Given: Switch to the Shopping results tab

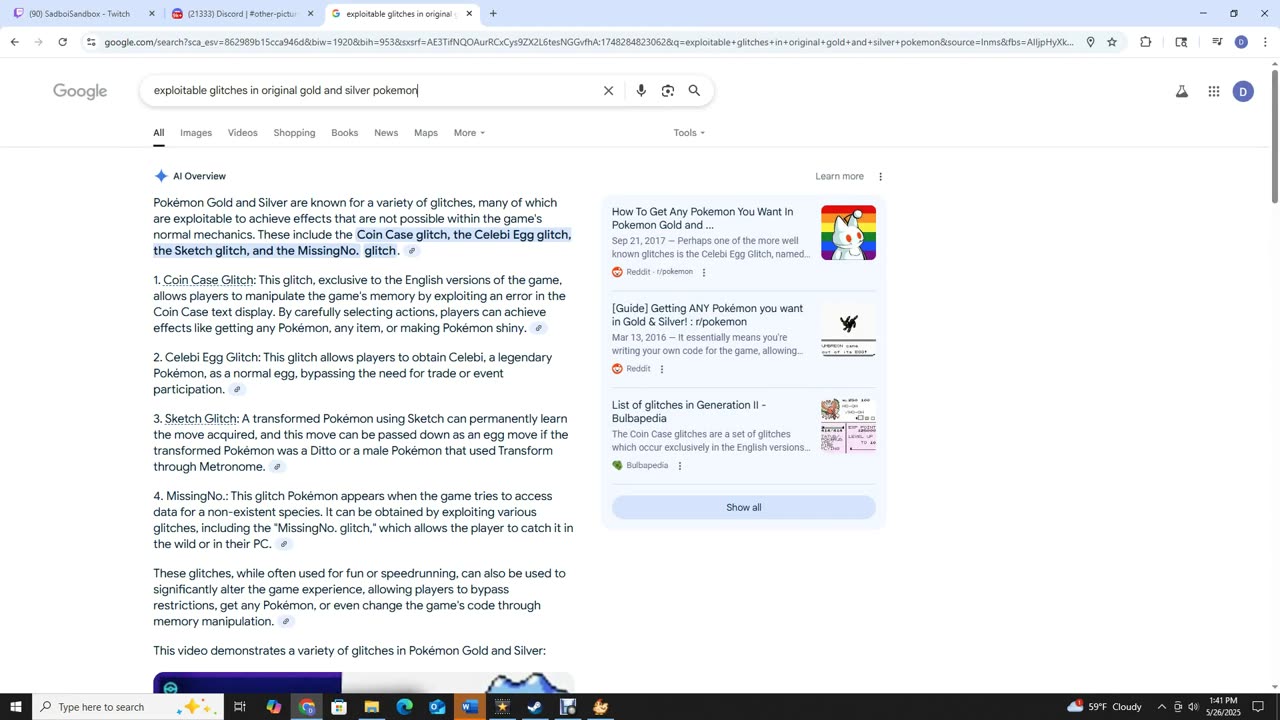Looking at the screenshot, I should pyautogui.click(x=294, y=133).
